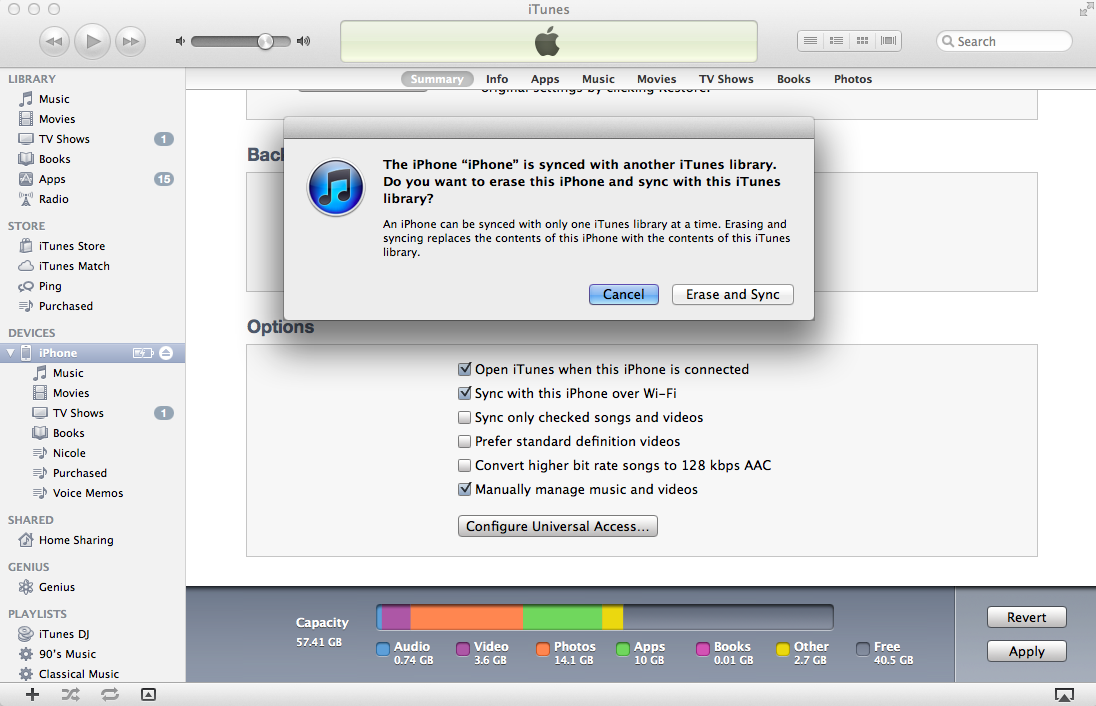Click the AirPlay icon
1096x706 pixels.
tap(1064, 695)
